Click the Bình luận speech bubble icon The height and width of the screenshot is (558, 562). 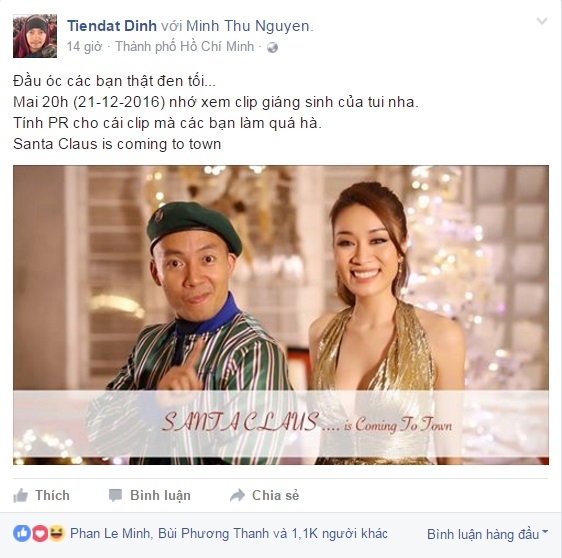coord(115,495)
